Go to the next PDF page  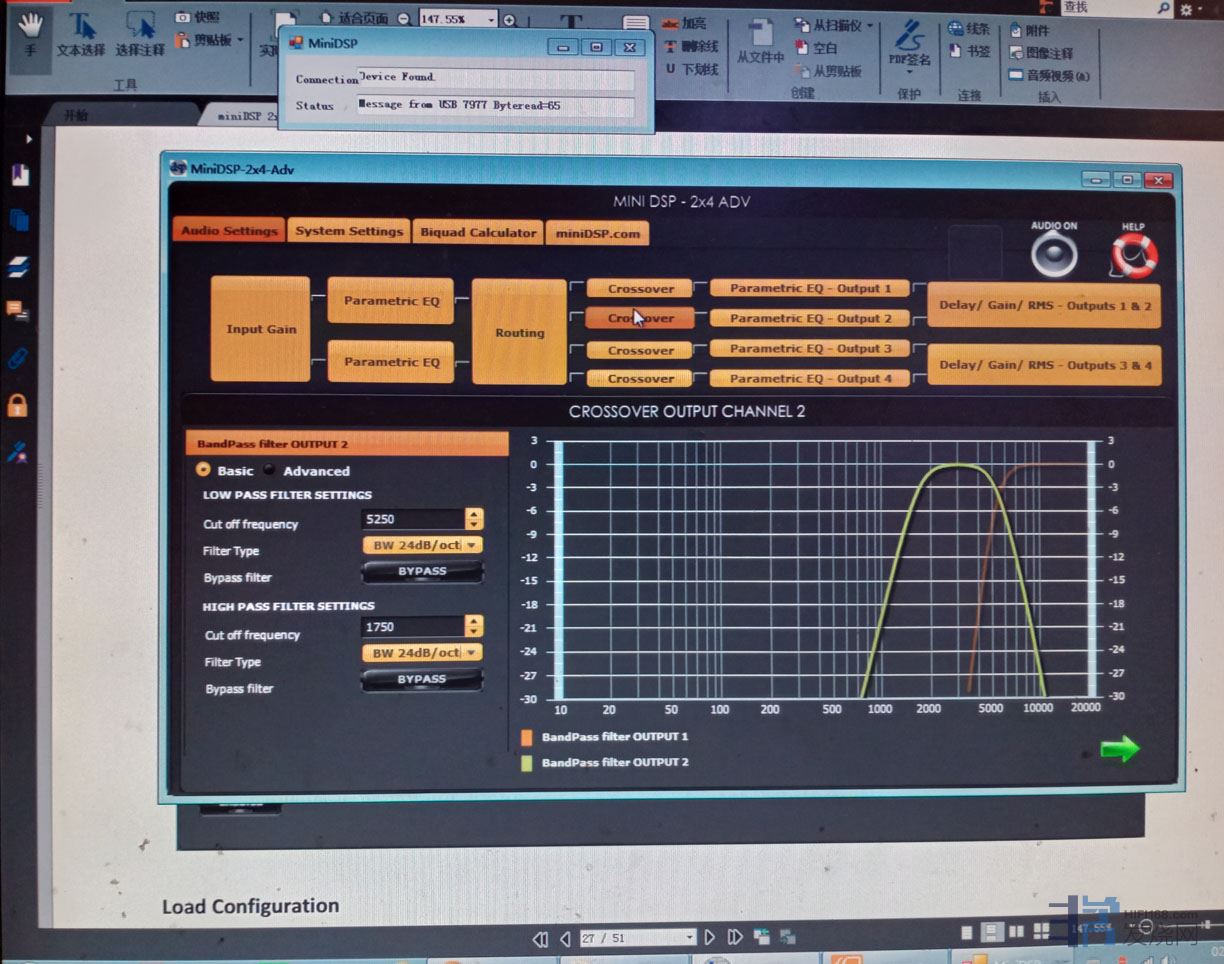click(x=709, y=937)
